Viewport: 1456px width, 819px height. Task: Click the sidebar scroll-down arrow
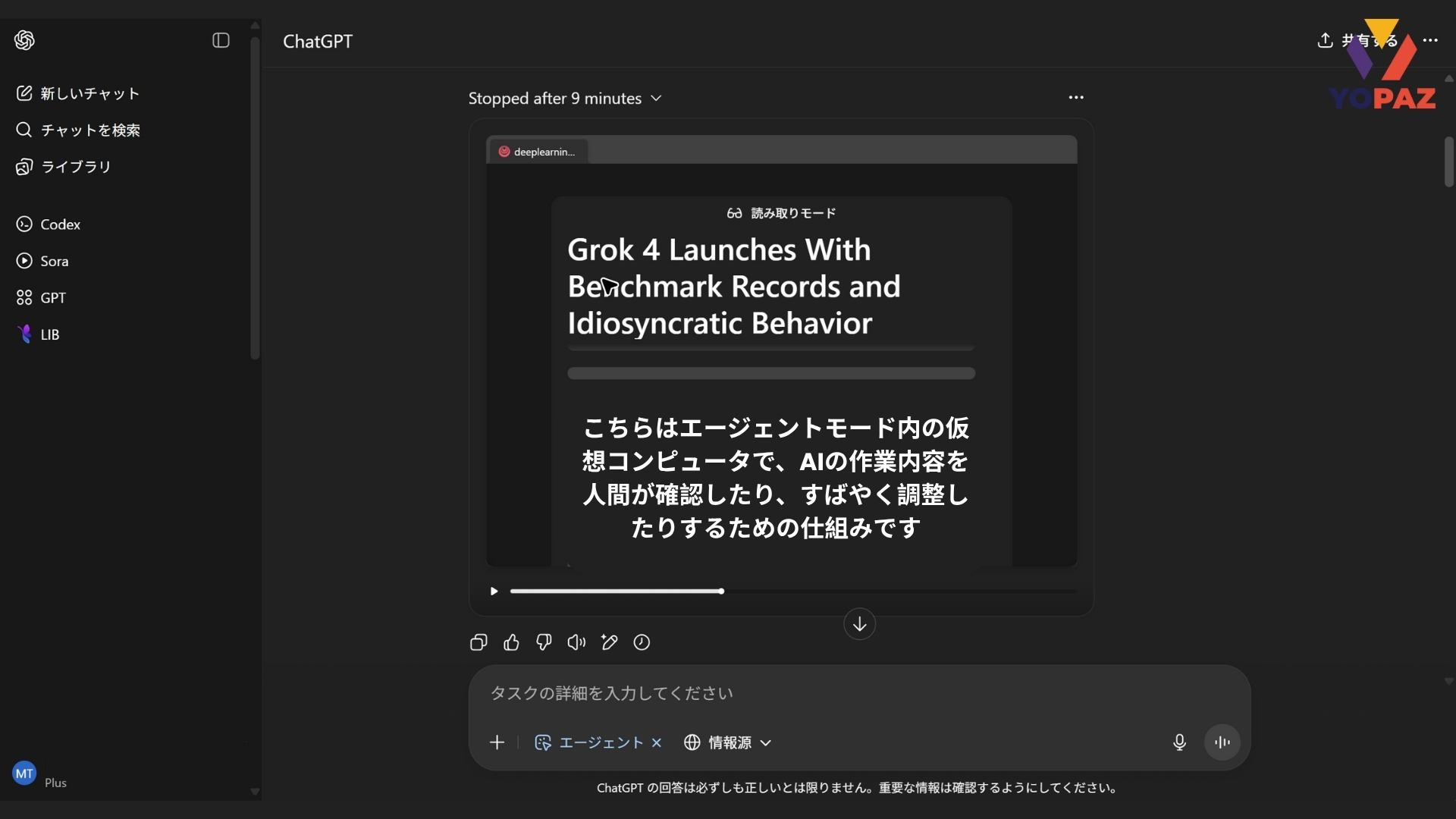tap(255, 791)
